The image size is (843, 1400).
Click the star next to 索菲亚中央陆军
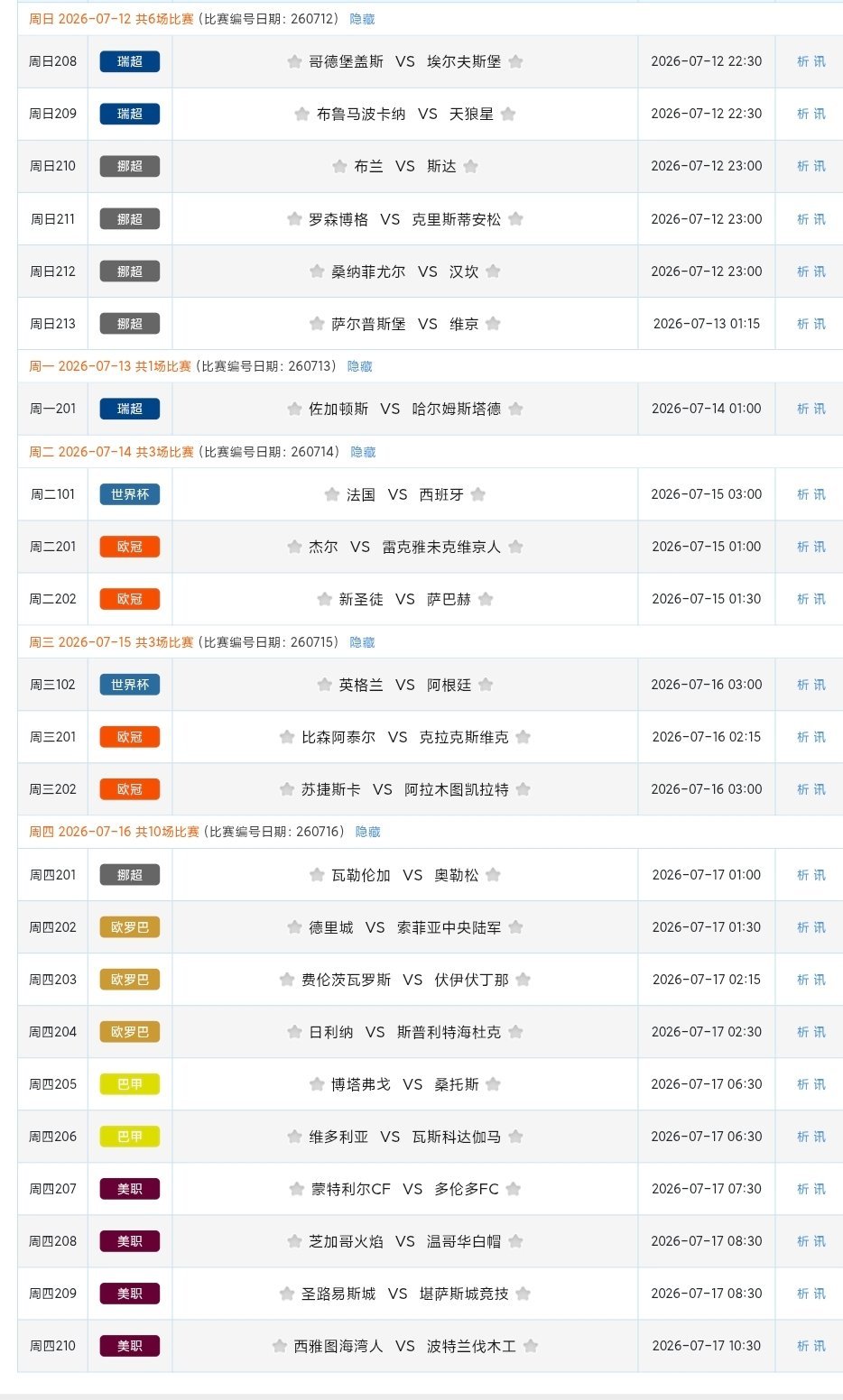pos(515,927)
